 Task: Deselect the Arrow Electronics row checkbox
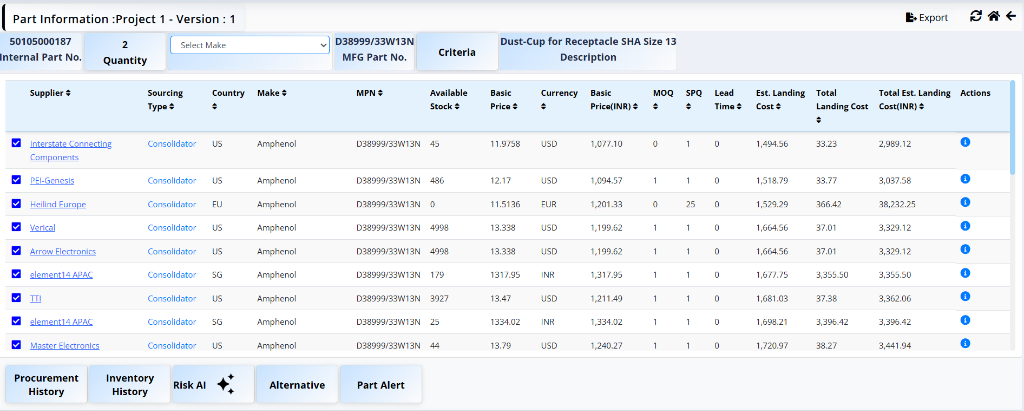[16, 250]
